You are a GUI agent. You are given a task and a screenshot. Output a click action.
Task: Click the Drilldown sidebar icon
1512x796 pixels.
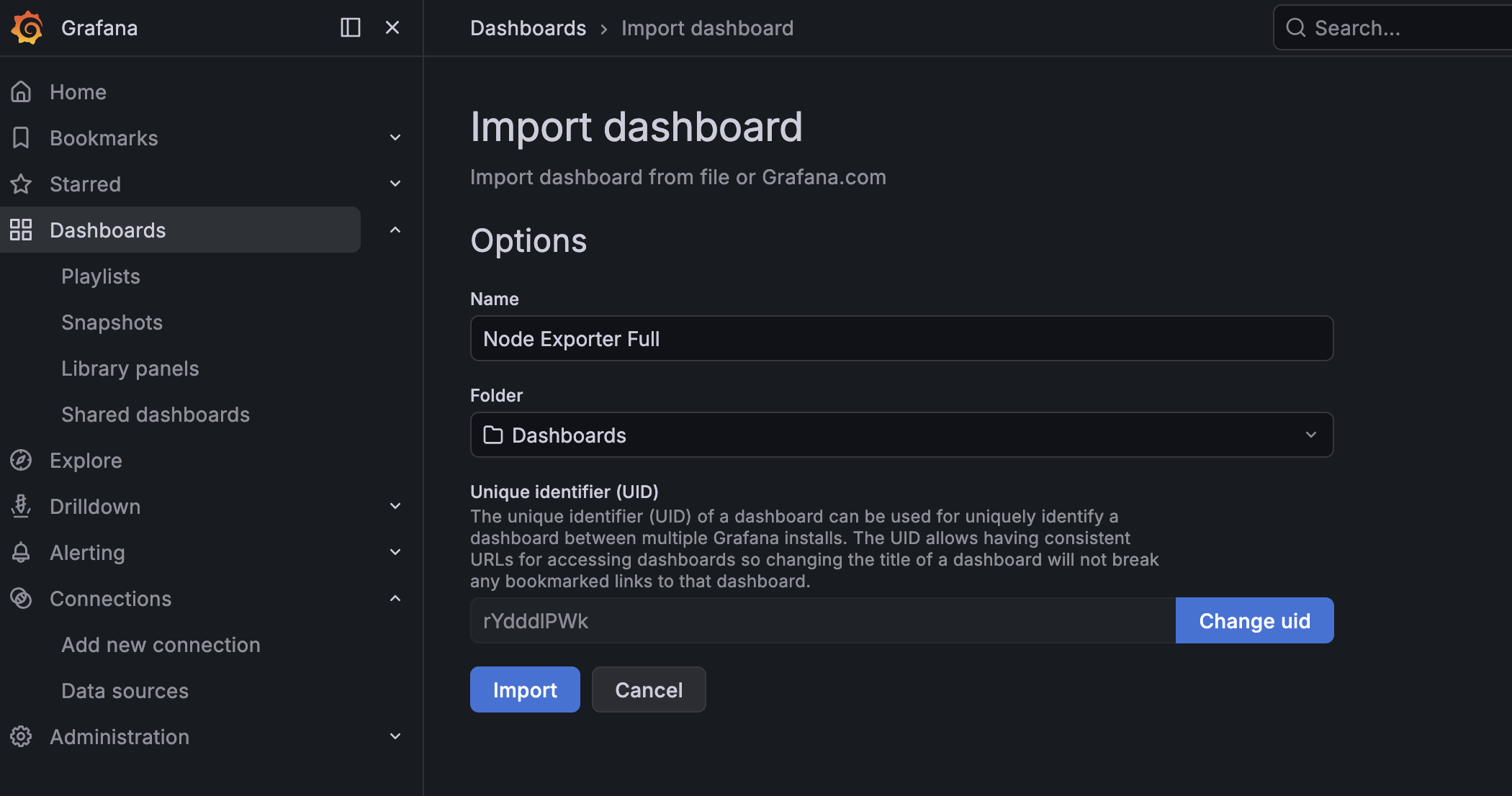coord(21,507)
